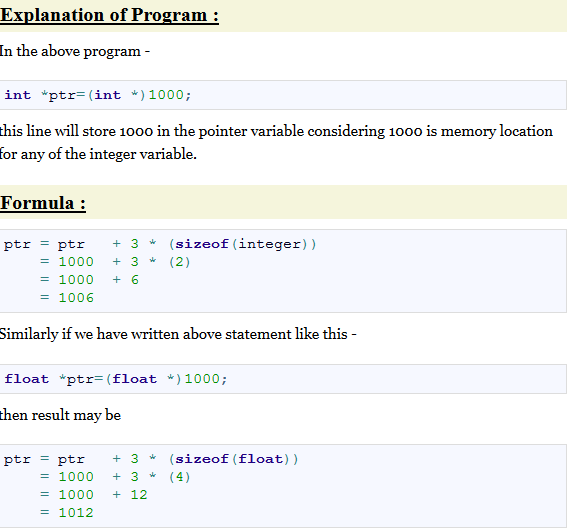582x532 pixels.
Task: Click 'for any of the integer variable' text
Action: (98, 154)
